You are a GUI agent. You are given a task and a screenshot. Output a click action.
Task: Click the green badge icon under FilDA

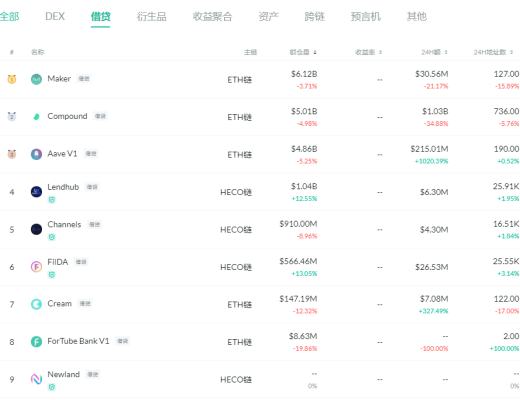coord(52,275)
